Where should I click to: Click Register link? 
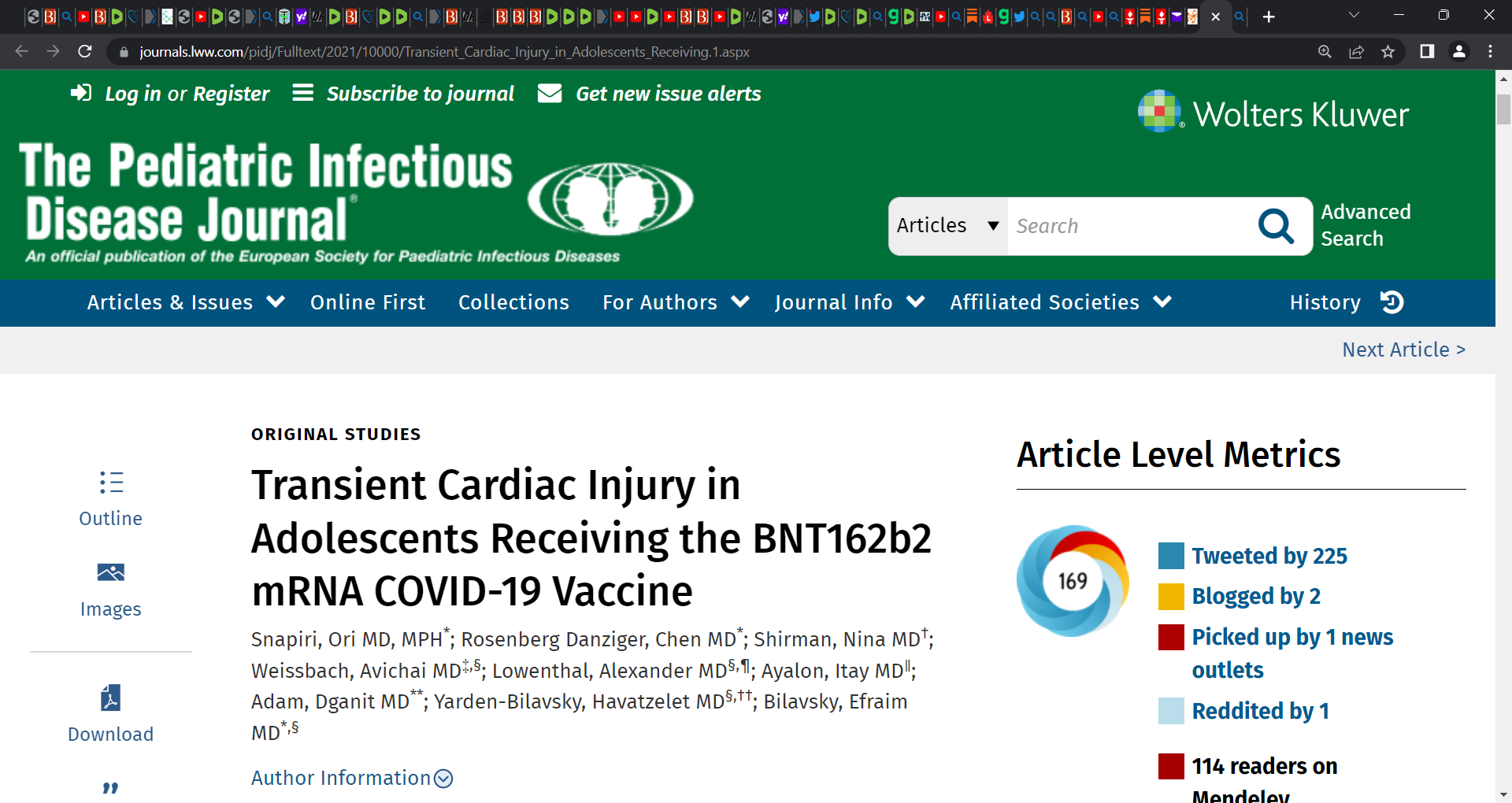coord(232,94)
